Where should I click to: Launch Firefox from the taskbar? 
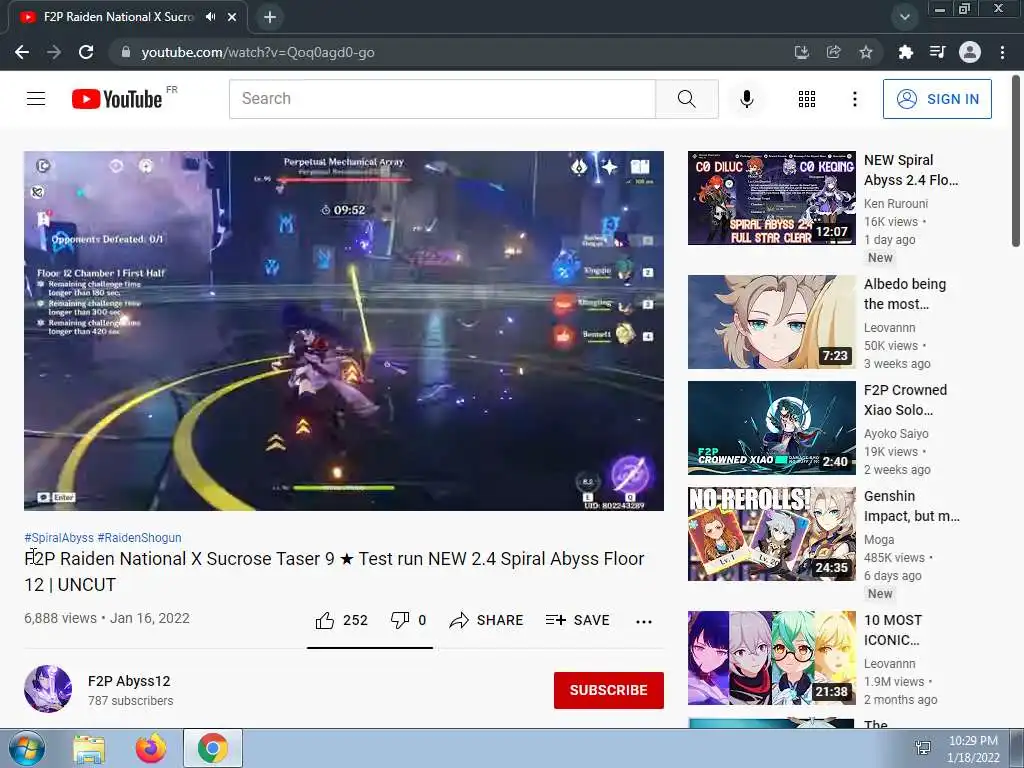coord(151,748)
